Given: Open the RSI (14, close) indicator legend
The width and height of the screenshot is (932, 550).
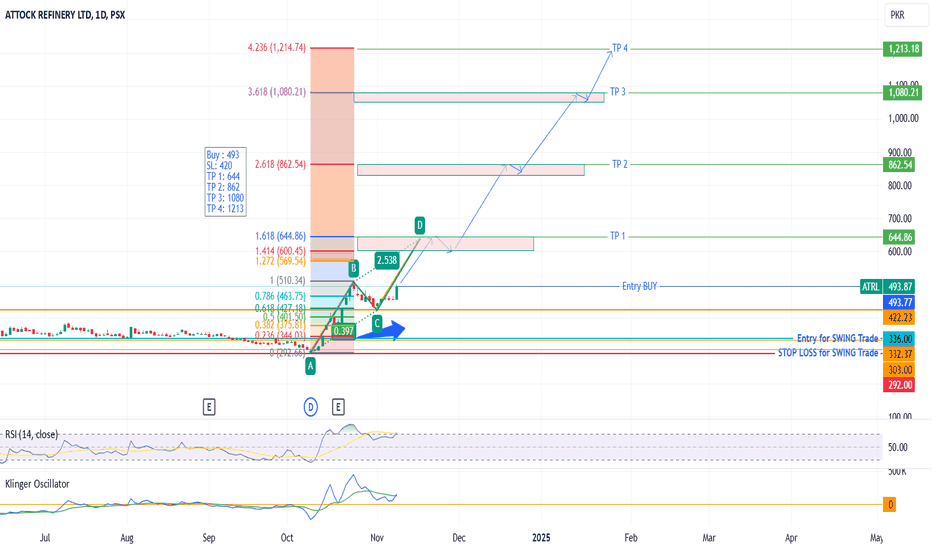Looking at the screenshot, I should coord(32,434).
